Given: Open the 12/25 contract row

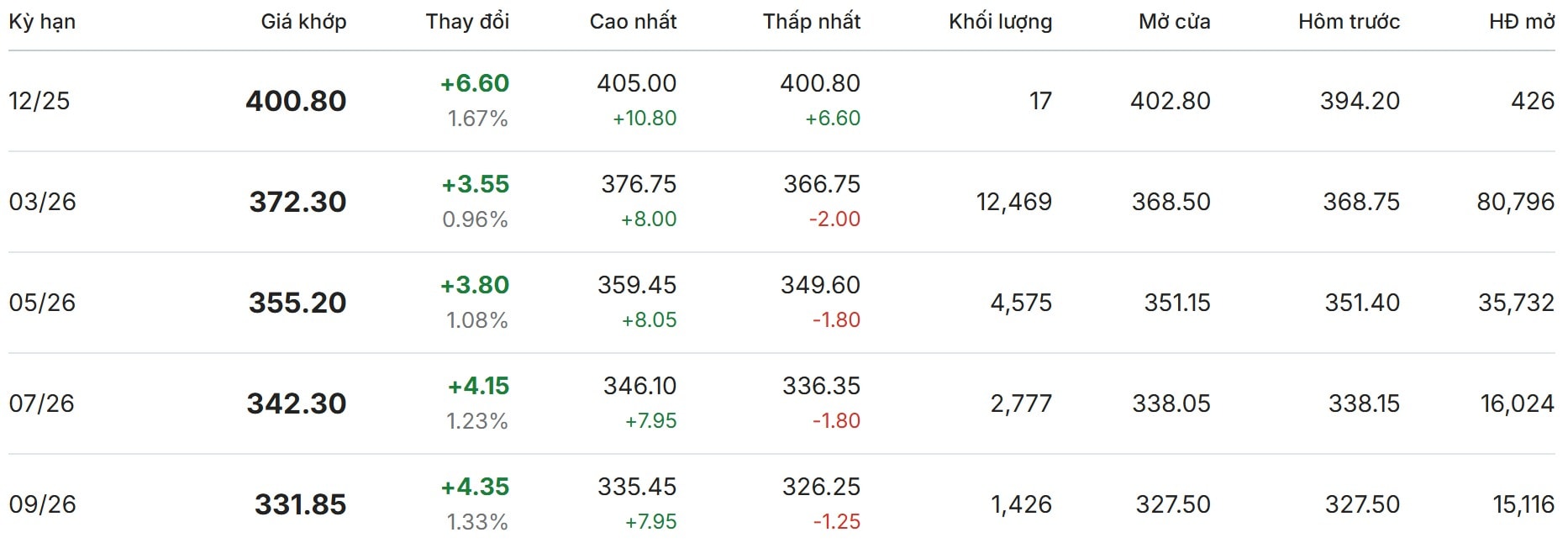Looking at the screenshot, I should tap(39, 101).
